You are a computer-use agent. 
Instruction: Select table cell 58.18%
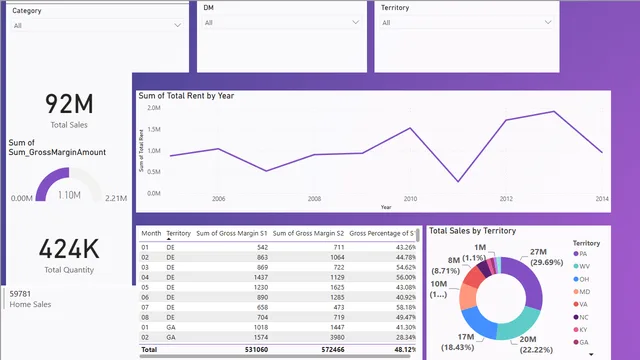click(x=406, y=307)
